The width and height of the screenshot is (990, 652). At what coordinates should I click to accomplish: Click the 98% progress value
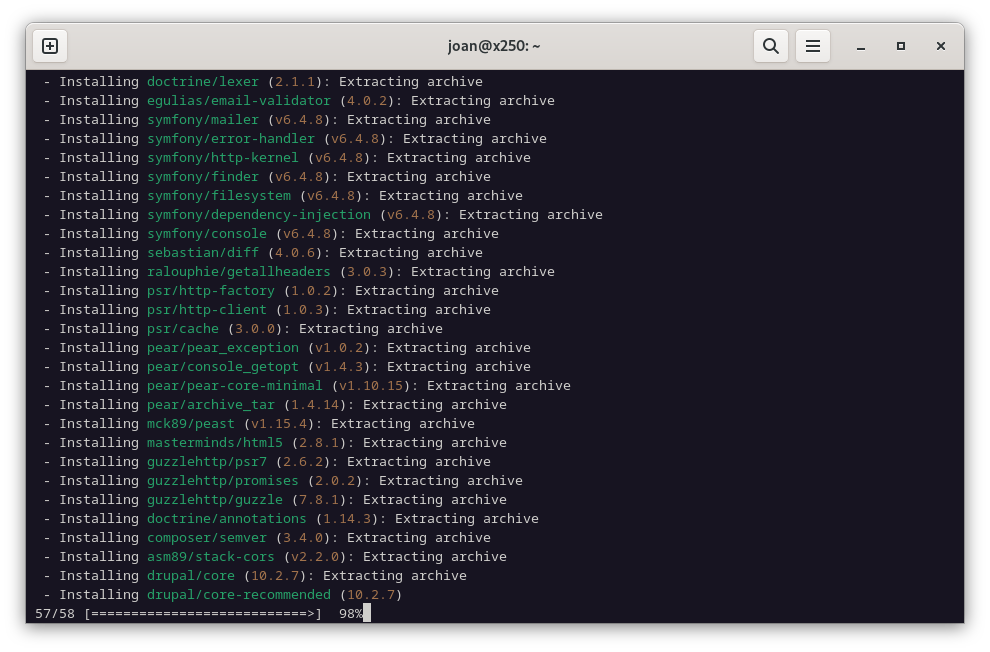point(350,613)
